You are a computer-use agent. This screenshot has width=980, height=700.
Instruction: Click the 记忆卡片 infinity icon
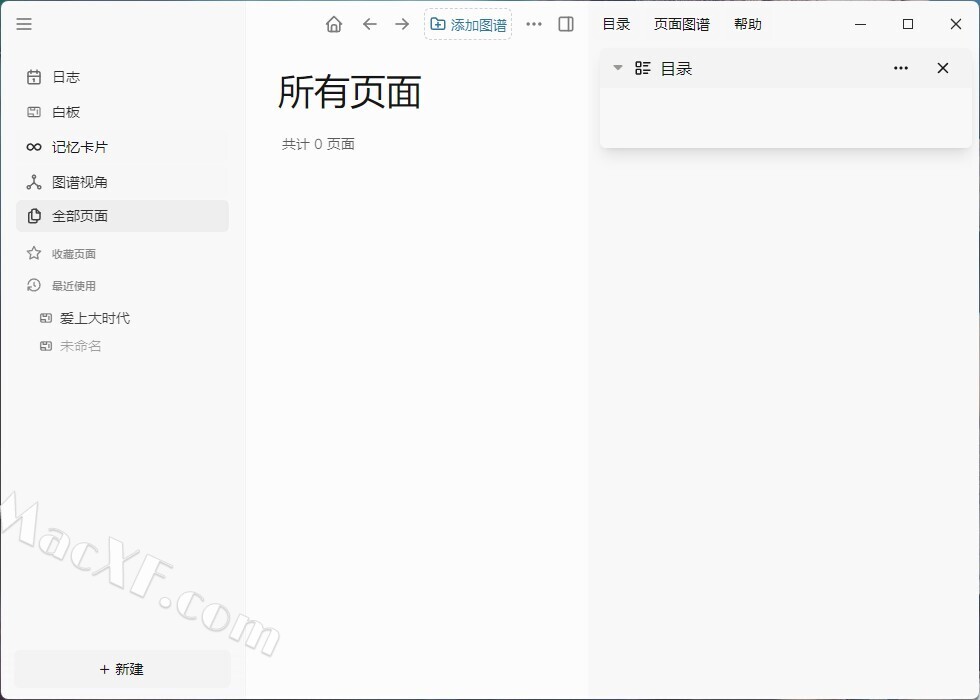click(x=34, y=147)
